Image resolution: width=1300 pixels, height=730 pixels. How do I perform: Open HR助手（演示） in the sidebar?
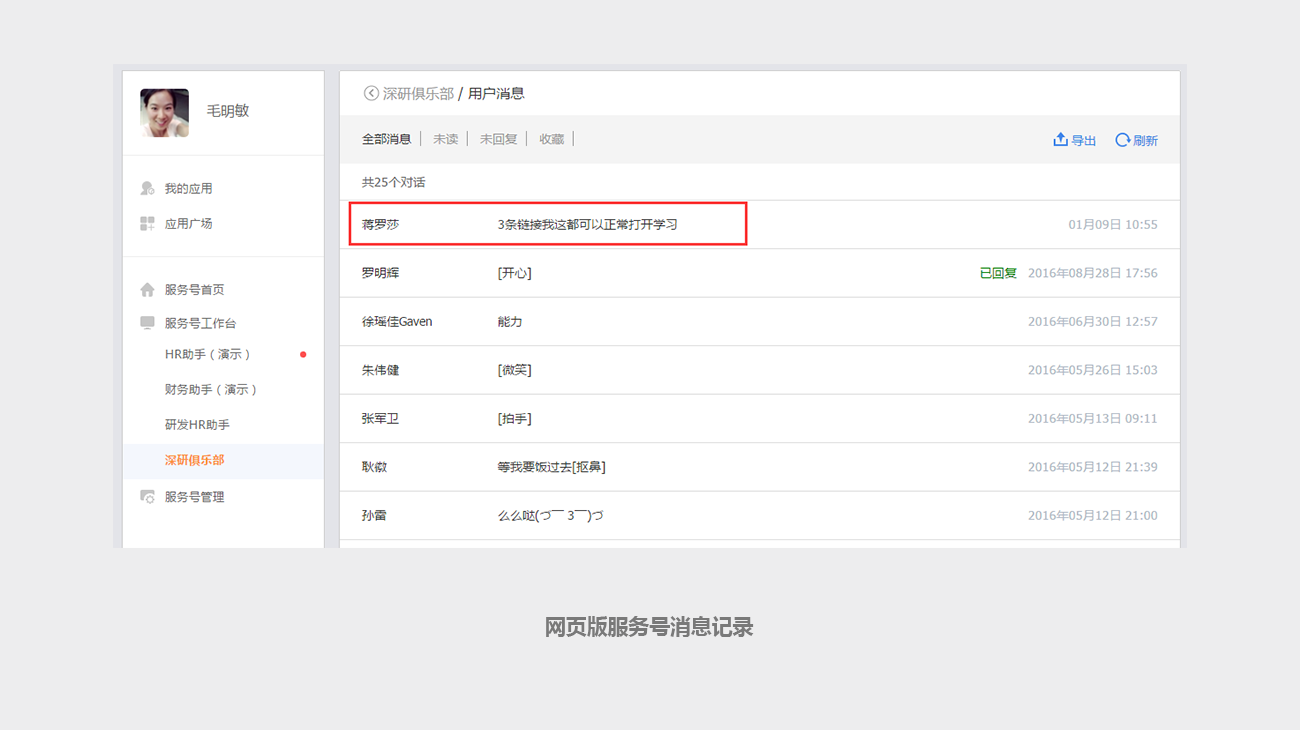[208, 355]
